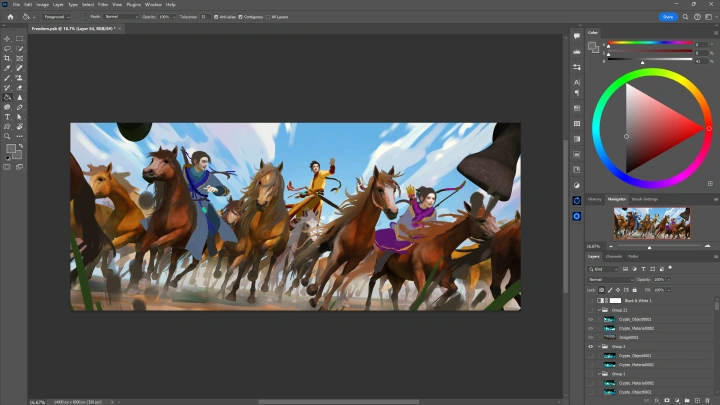
Task: Open the options bar Opacity dropdown arrow
Action: pyautogui.click(x=174, y=17)
